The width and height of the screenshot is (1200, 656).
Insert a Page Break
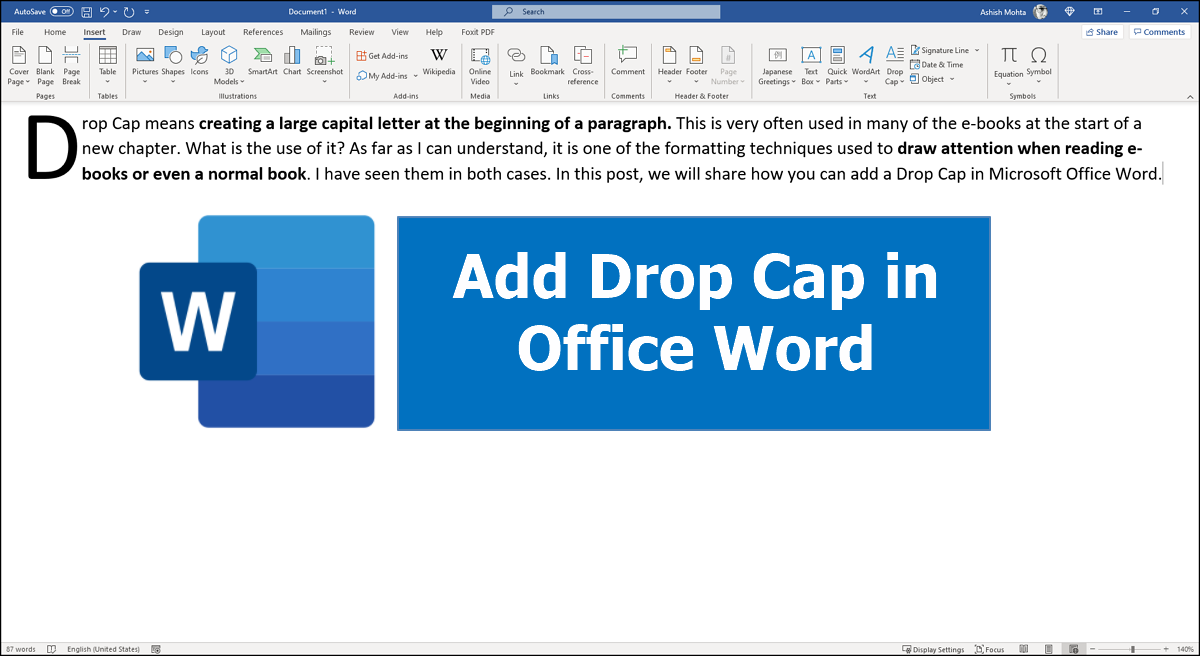pyautogui.click(x=71, y=65)
